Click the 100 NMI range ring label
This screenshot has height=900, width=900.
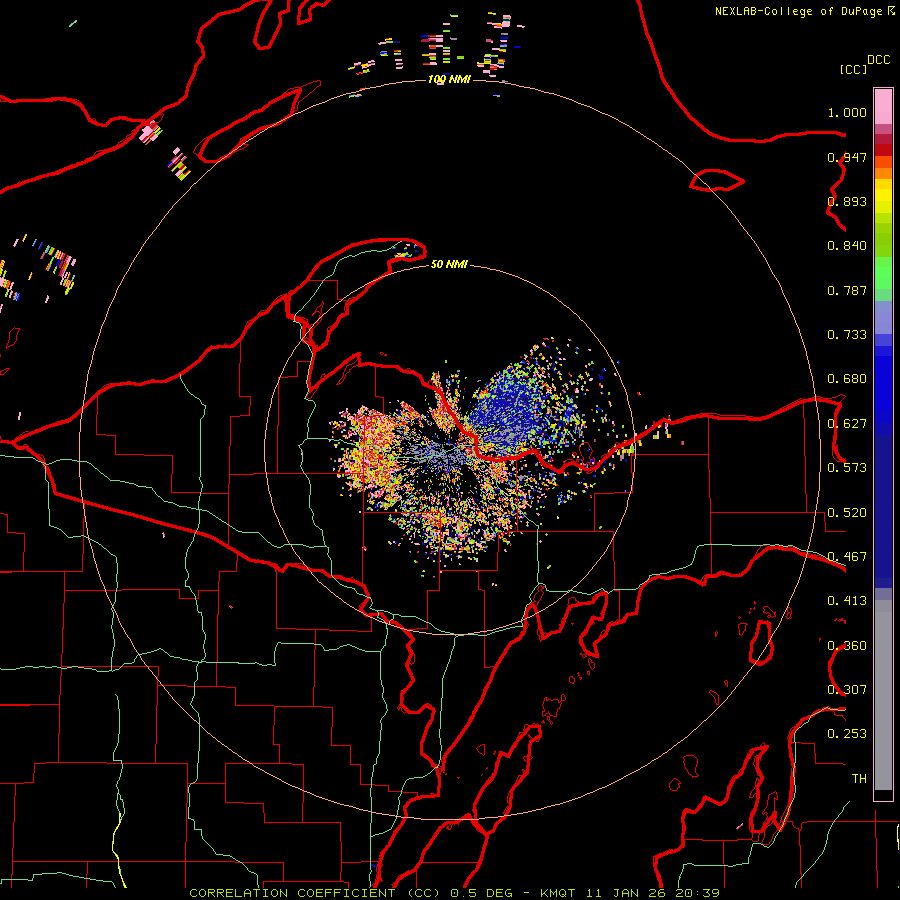click(x=449, y=79)
